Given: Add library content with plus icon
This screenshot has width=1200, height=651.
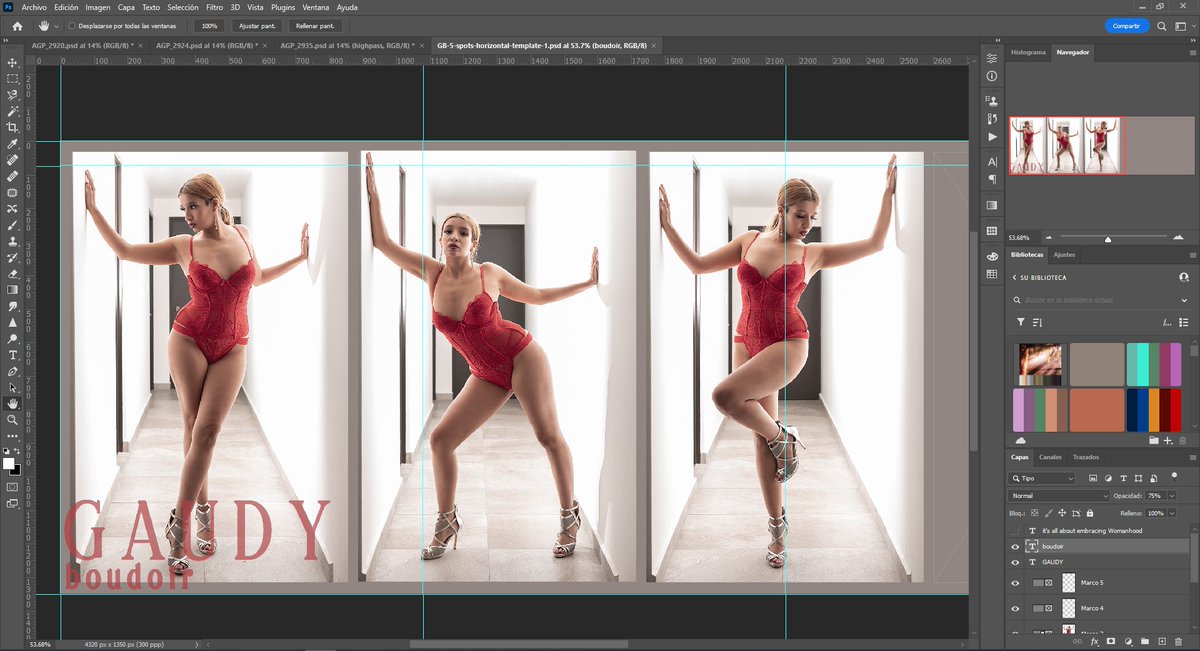Looking at the screenshot, I should click(x=1168, y=440).
